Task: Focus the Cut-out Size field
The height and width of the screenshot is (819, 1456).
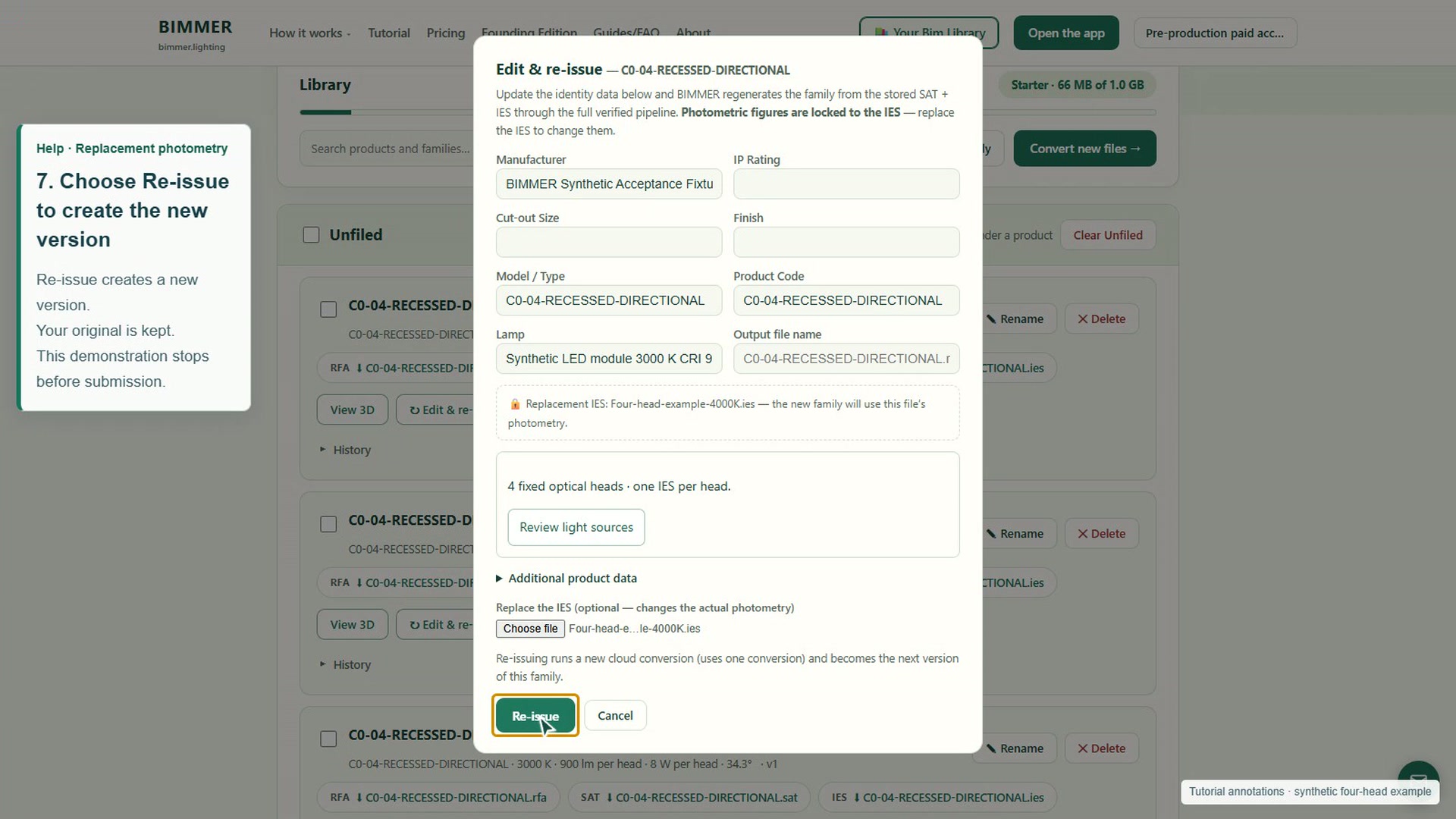Action: 609,242
